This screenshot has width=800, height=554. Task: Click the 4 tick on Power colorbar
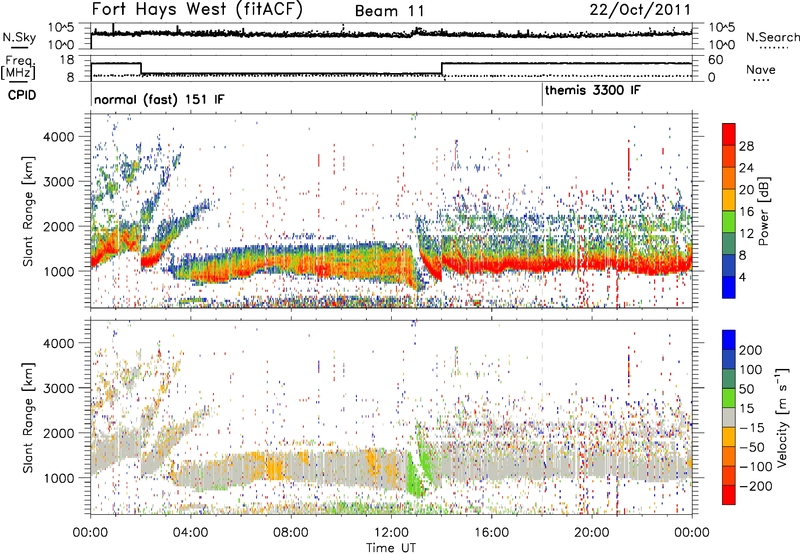point(743,277)
